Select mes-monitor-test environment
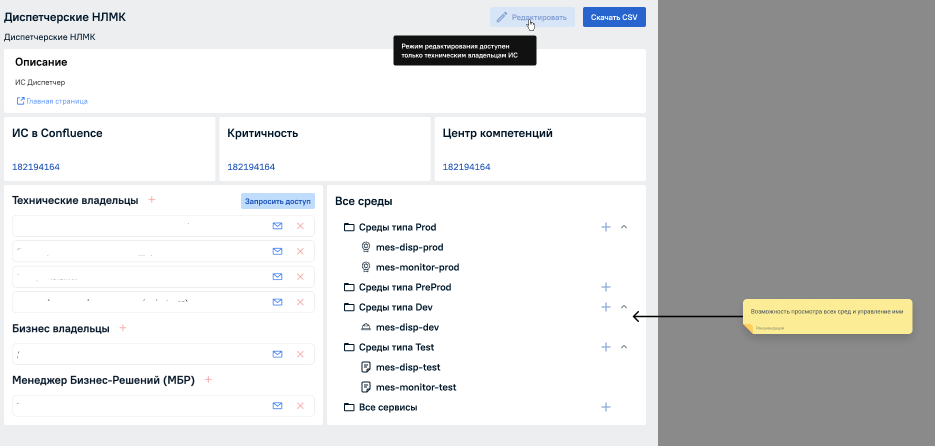The width and height of the screenshot is (935, 446). pyautogui.click(x=415, y=387)
